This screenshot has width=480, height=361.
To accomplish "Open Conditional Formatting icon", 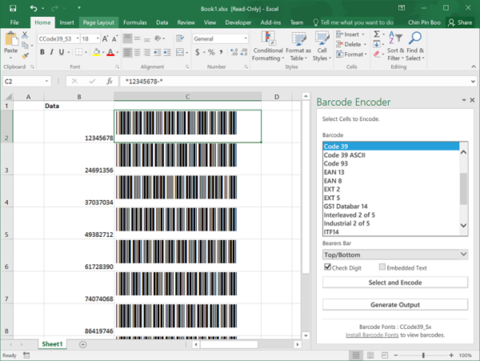I will point(268,46).
